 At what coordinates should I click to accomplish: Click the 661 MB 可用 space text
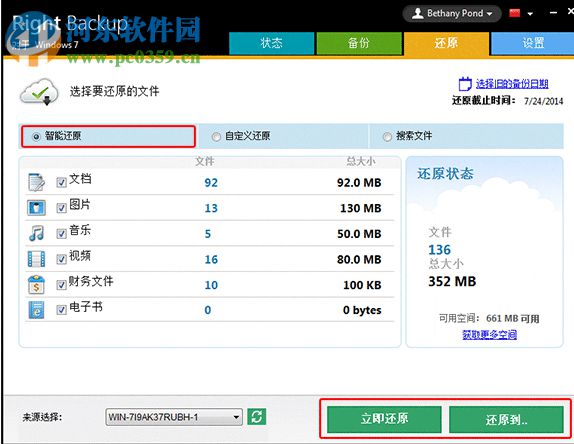[512, 318]
